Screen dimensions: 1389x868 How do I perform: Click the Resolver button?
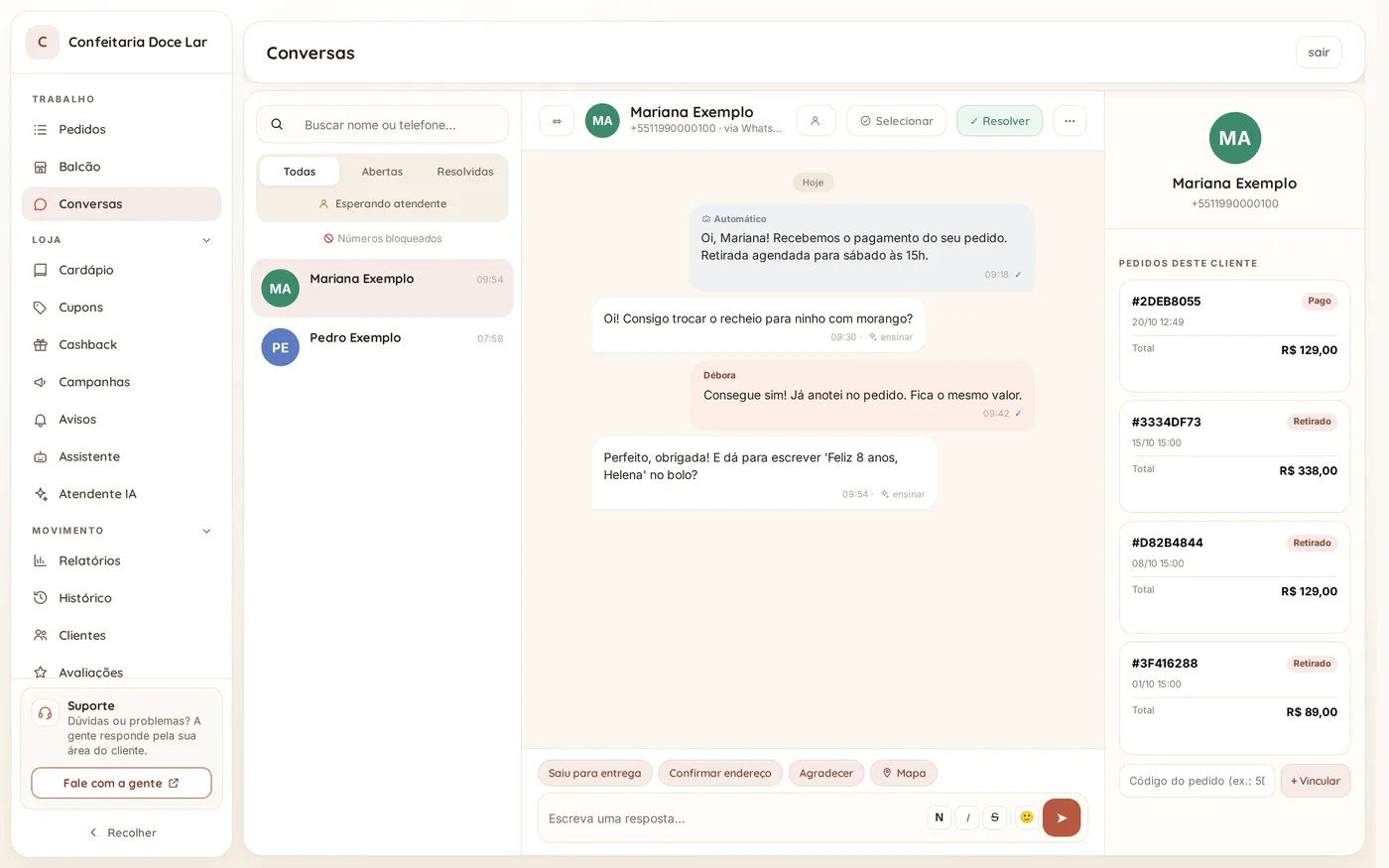(999, 121)
